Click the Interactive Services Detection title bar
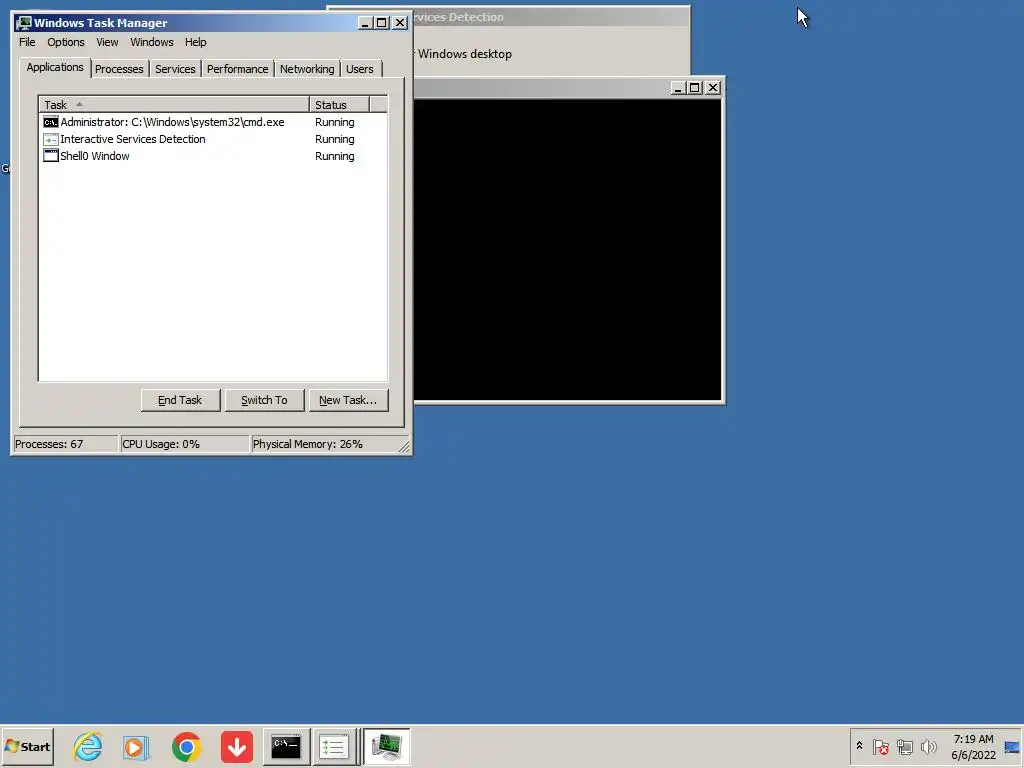The image size is (1024, 768). coord(549,17)
